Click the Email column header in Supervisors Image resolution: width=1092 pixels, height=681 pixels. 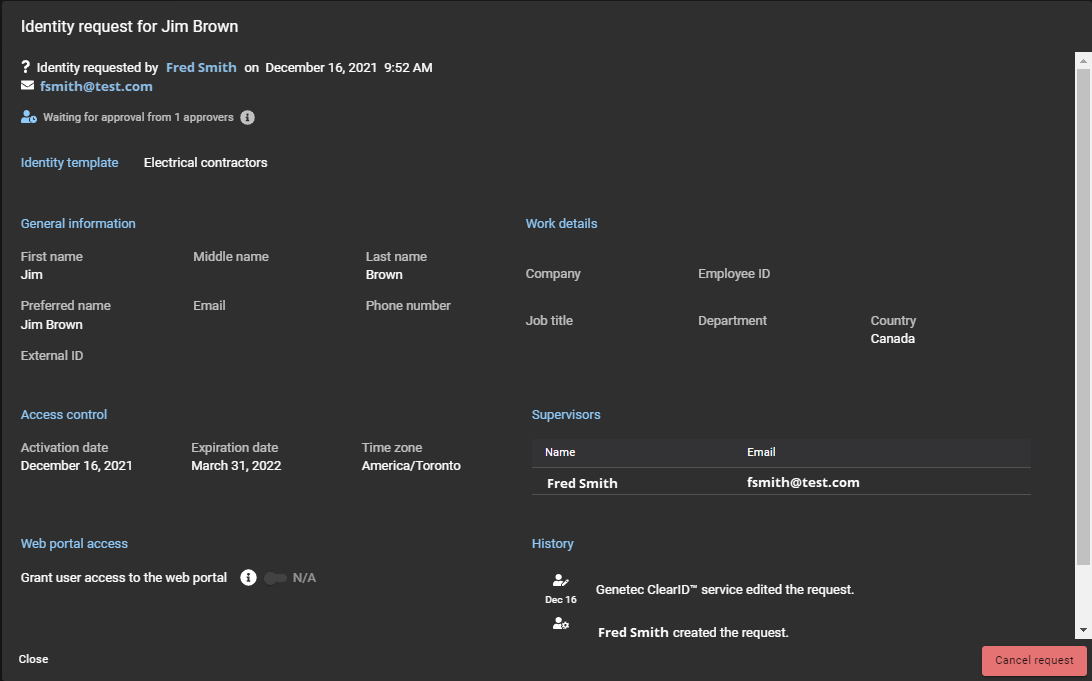click(761, 452)
